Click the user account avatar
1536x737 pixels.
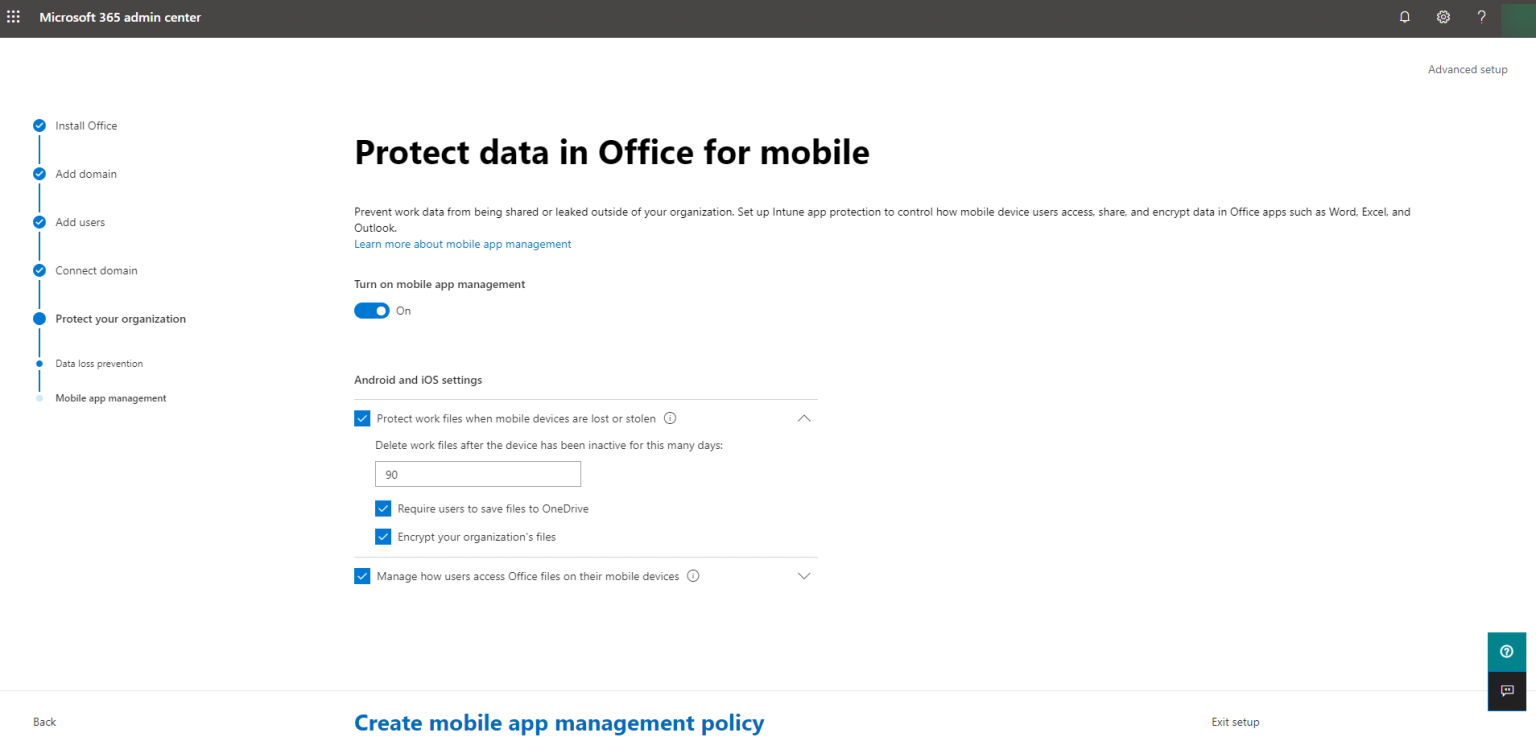pos(1518,18)
